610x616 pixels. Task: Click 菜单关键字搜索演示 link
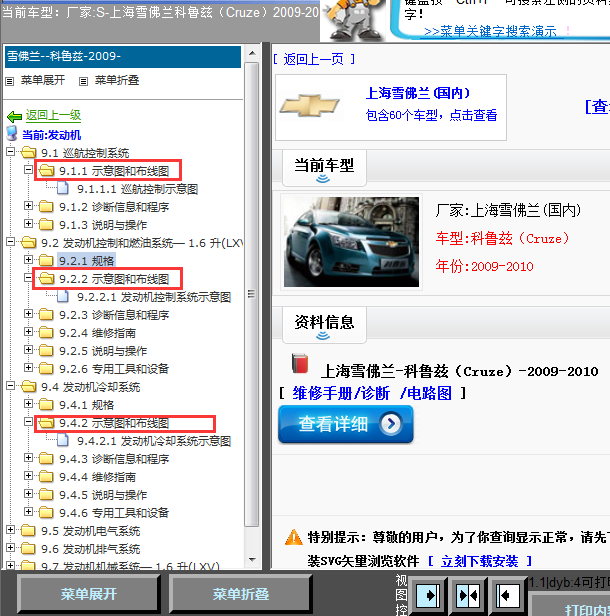click(x=490, y=31)
